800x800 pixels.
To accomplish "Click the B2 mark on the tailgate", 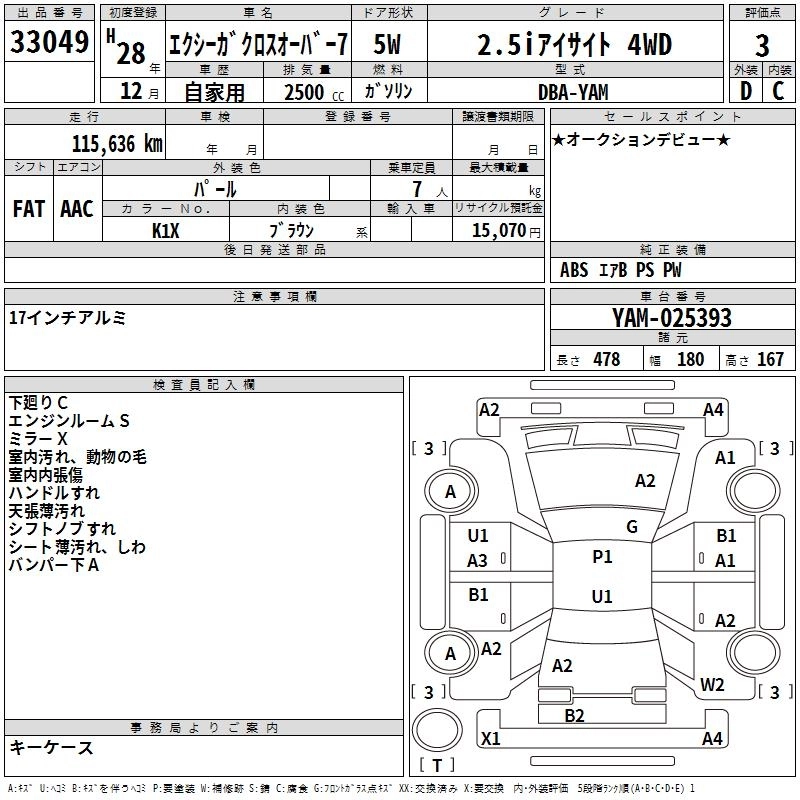I will 574,715.
